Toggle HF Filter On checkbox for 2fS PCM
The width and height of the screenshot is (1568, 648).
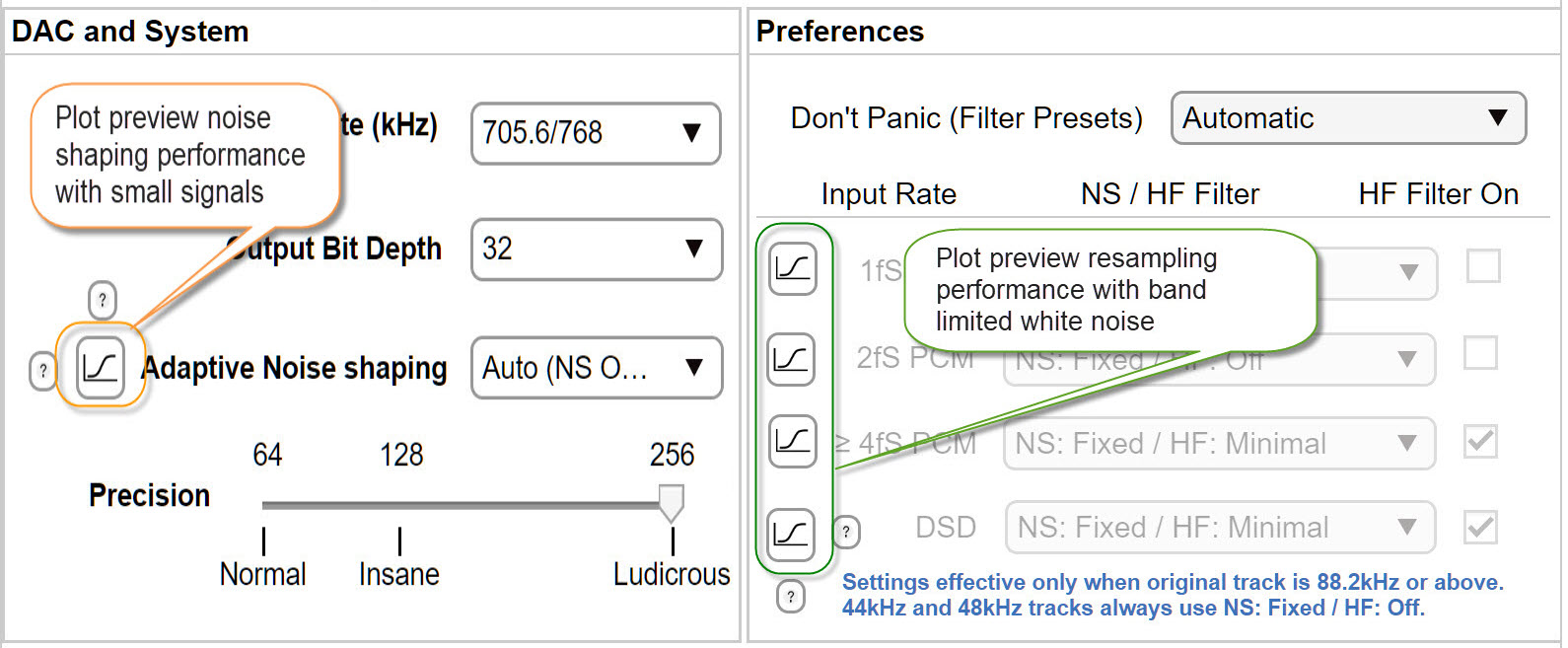[x=1481, y=352]
